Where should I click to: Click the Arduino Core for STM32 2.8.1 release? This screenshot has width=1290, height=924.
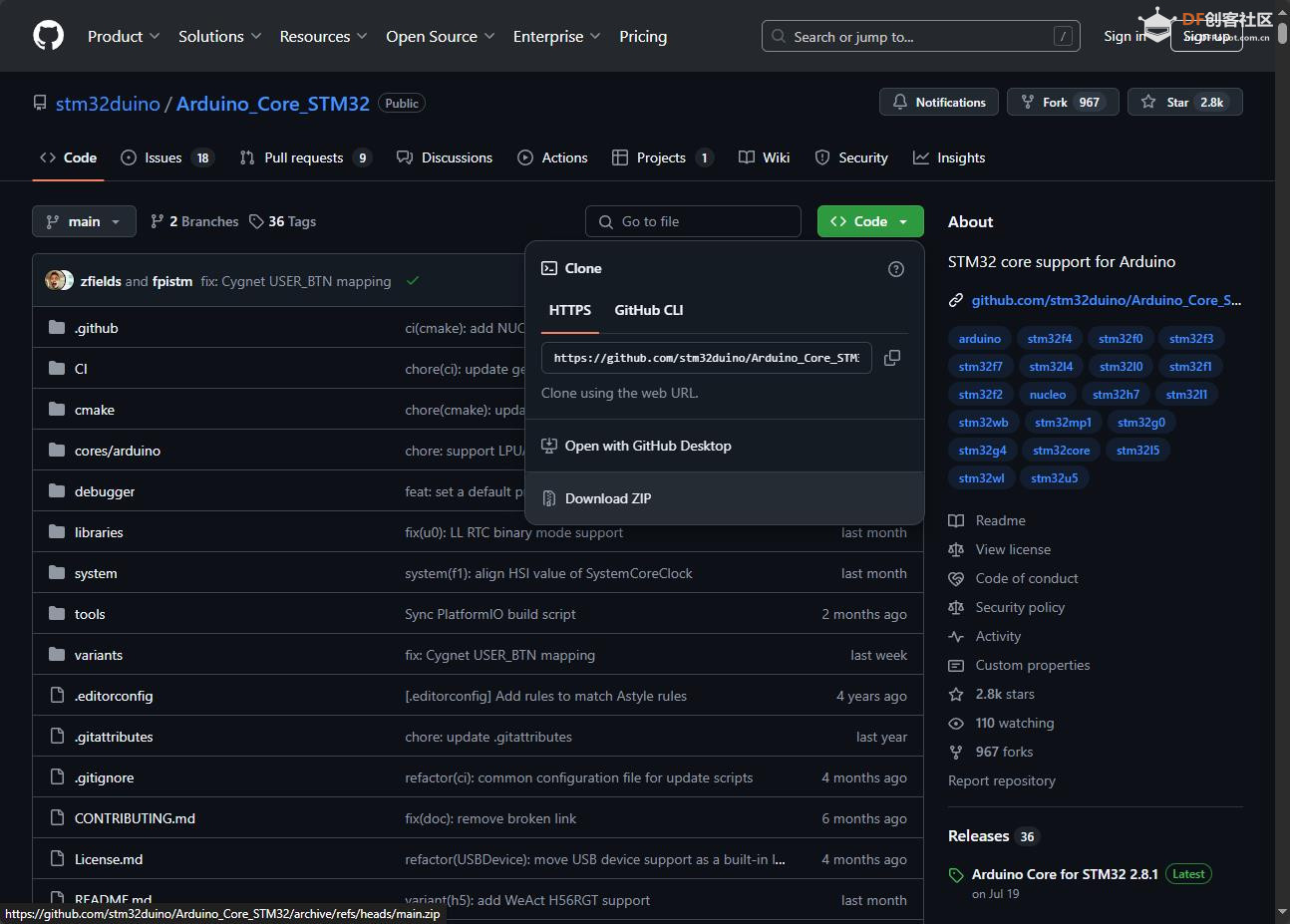1065,874
